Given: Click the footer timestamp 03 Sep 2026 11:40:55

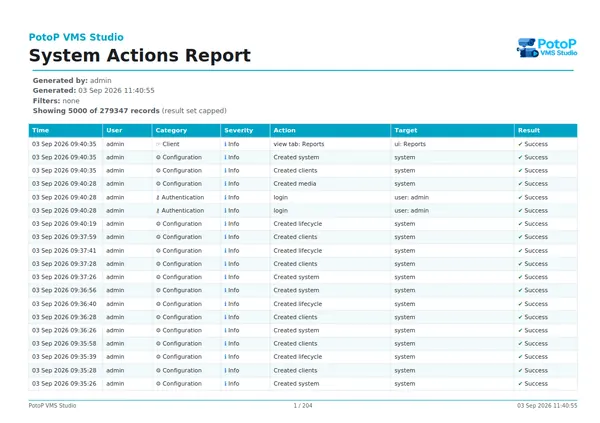Looking at the screenshot, I should (x=547, y=405).
